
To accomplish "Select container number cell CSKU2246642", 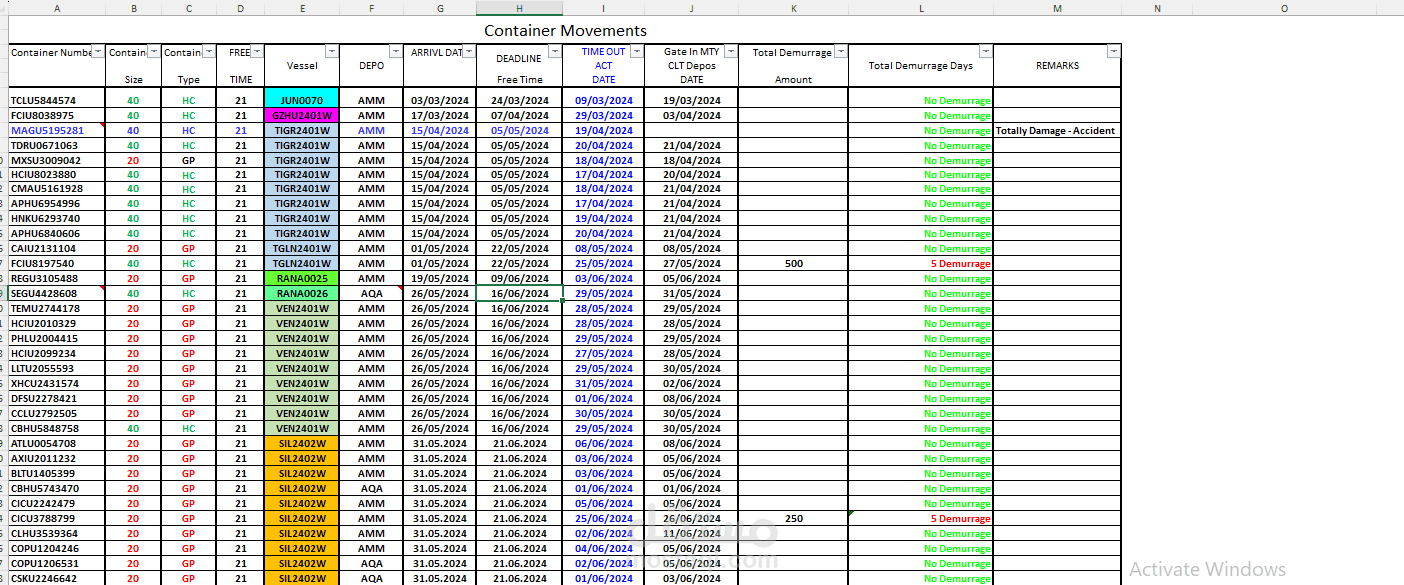I will (x=56, y=578).
